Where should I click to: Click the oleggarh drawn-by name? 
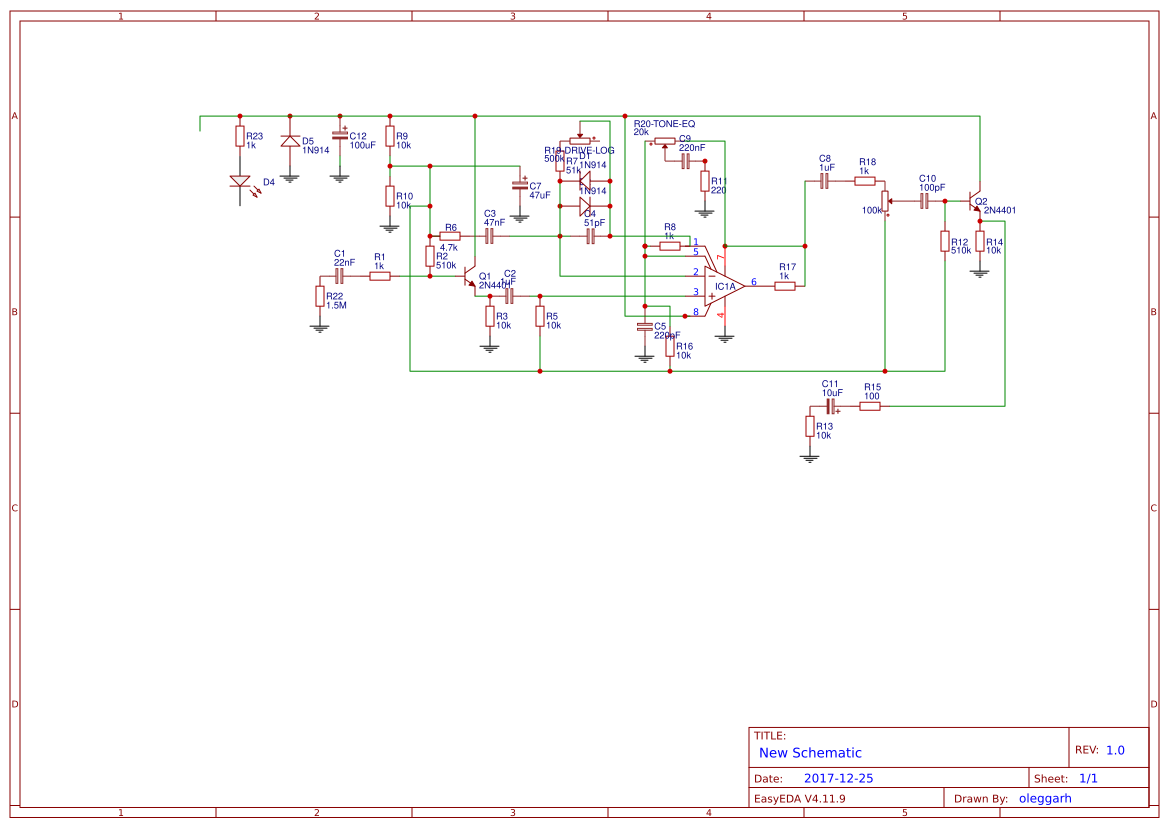pos(1044,798)
